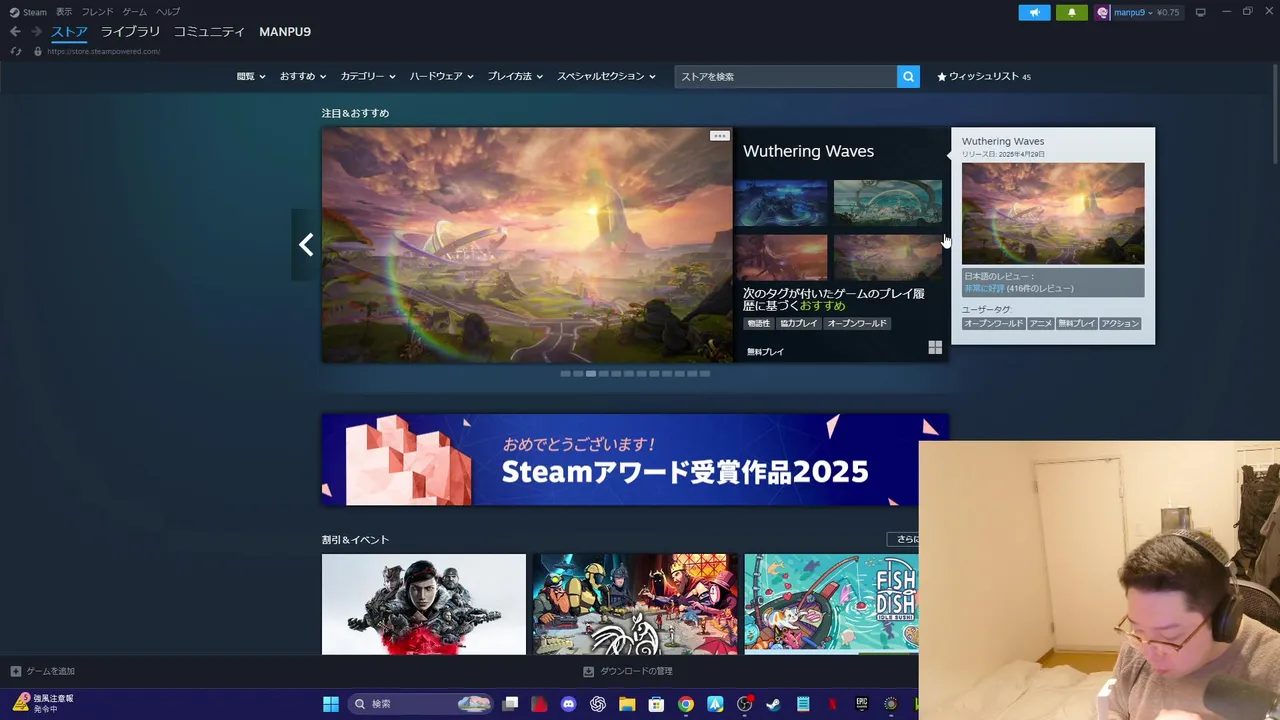1280x720 pixels.
Task: Expand the ハードウェア dropdown menu
Action: pos(441,76)
